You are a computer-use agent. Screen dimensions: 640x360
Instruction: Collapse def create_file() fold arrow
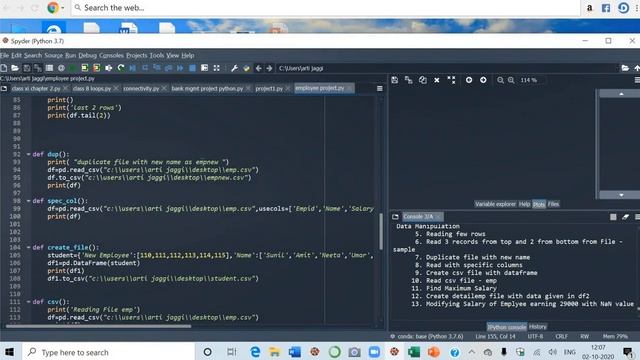[28, 247]
